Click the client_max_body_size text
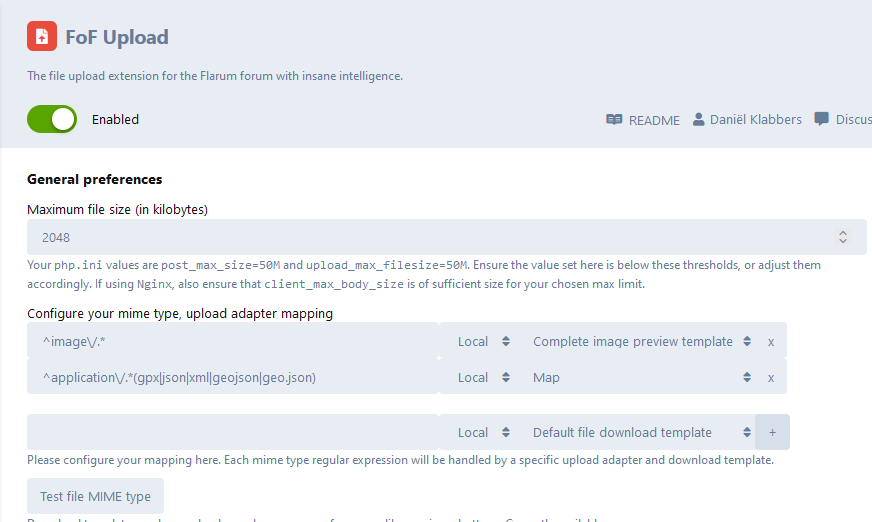Image resolution: width=872 pixels, height=522 pixels. [334, 284]
